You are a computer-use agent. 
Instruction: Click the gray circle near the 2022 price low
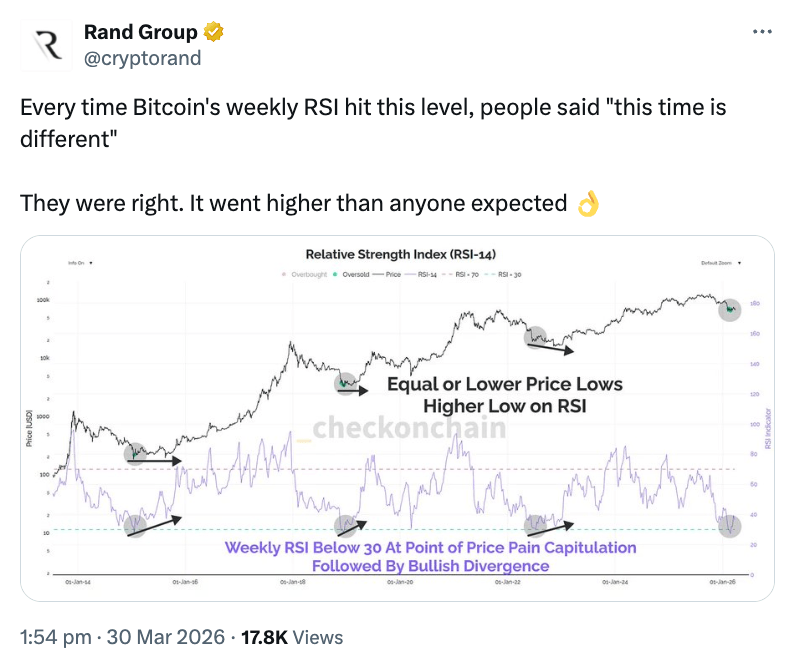(536, 337)
